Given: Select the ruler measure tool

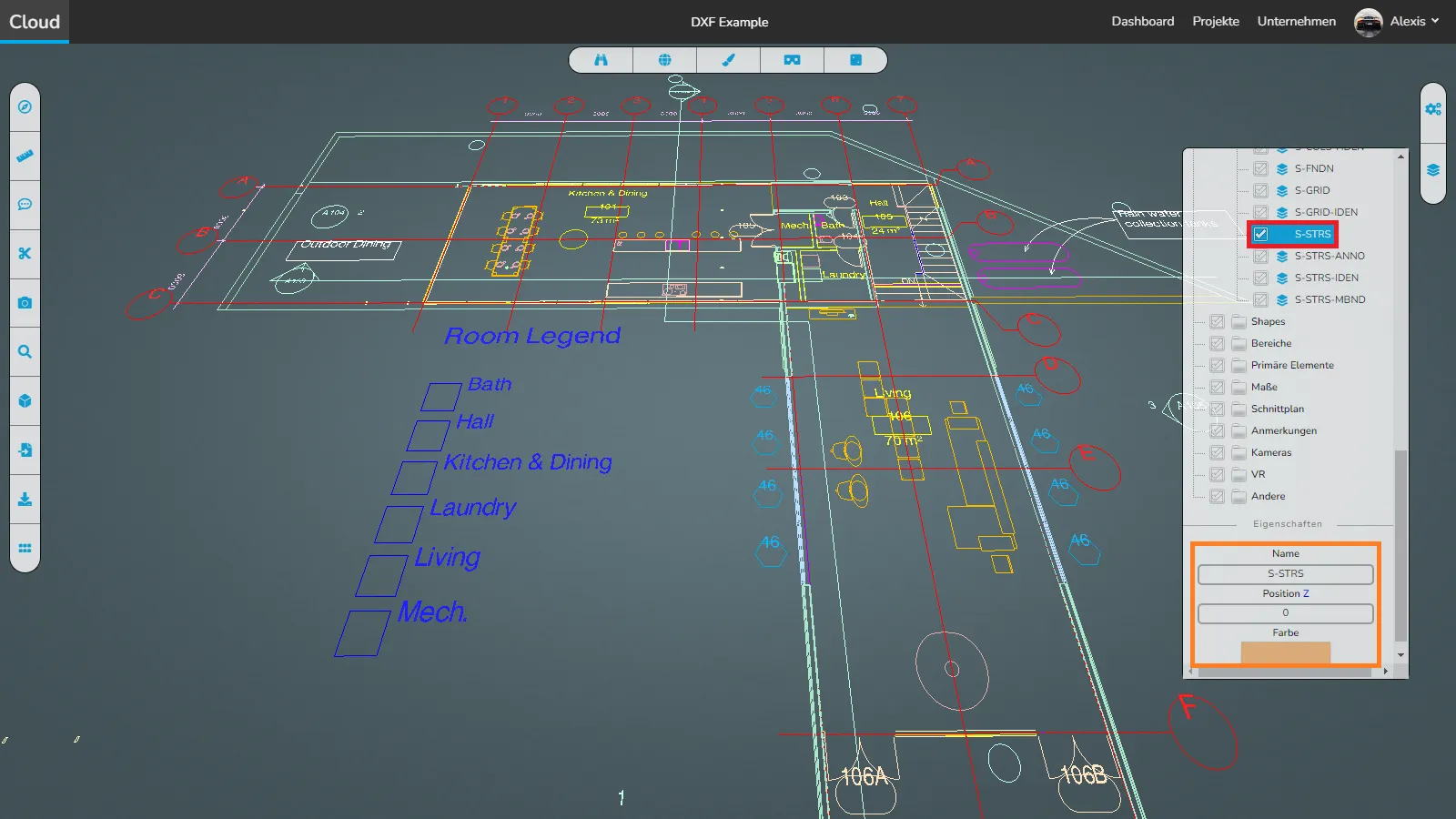Looking at the screenshot, I should tap(25, 156).
